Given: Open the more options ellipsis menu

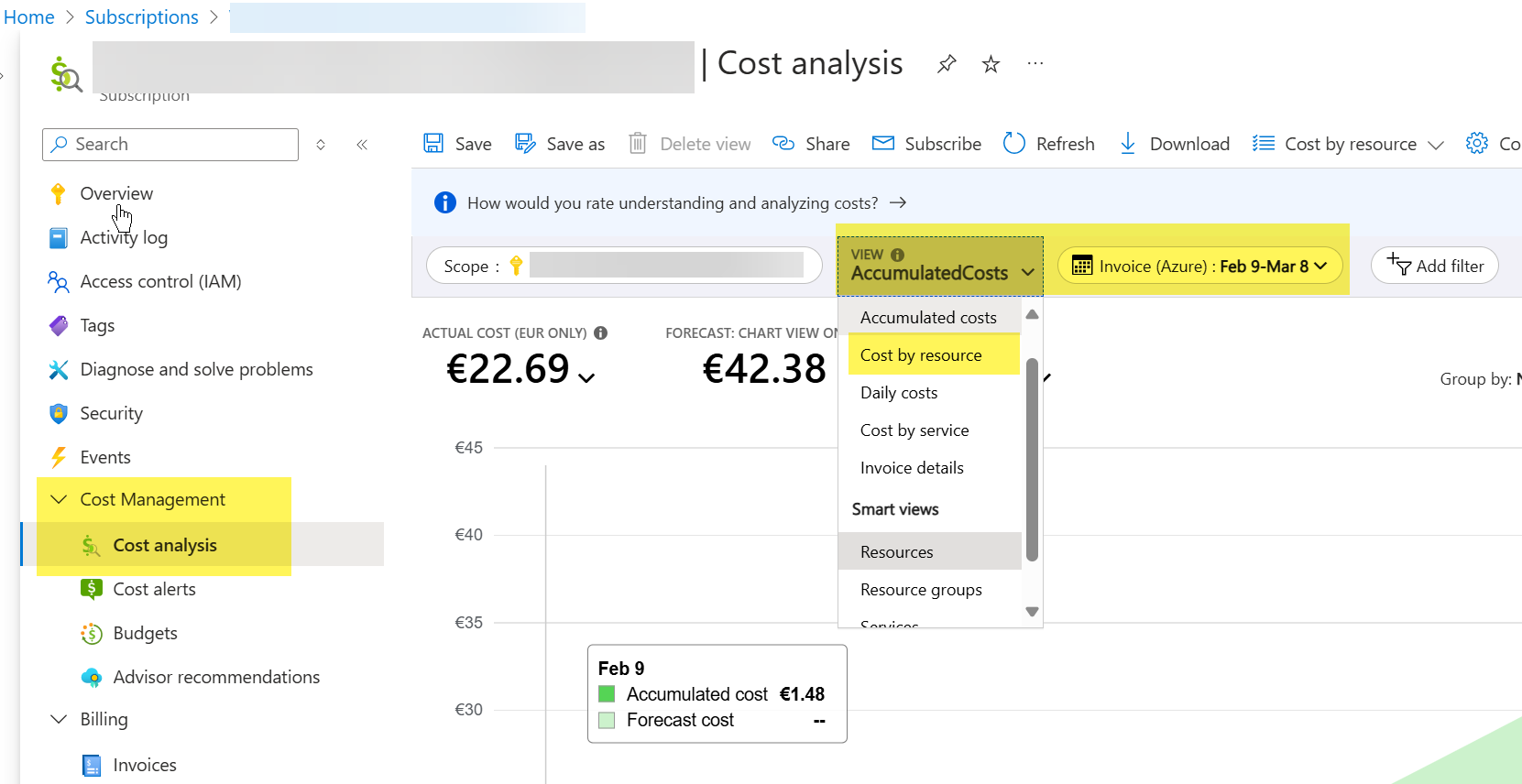Looking at the screenshot, I should pyautogui.click(x=1035, y=63).
